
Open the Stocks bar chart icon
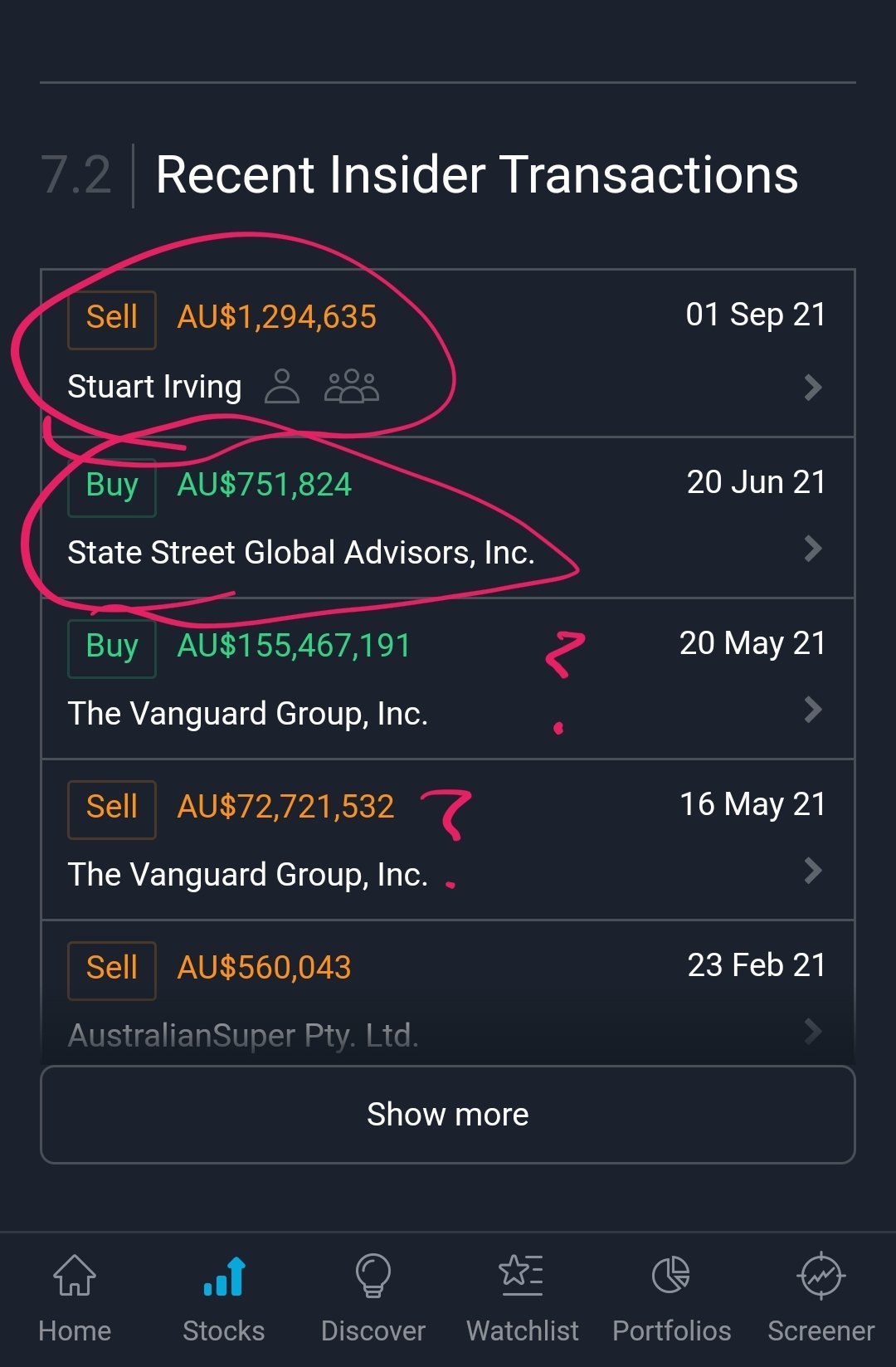tap(224, 1275)
